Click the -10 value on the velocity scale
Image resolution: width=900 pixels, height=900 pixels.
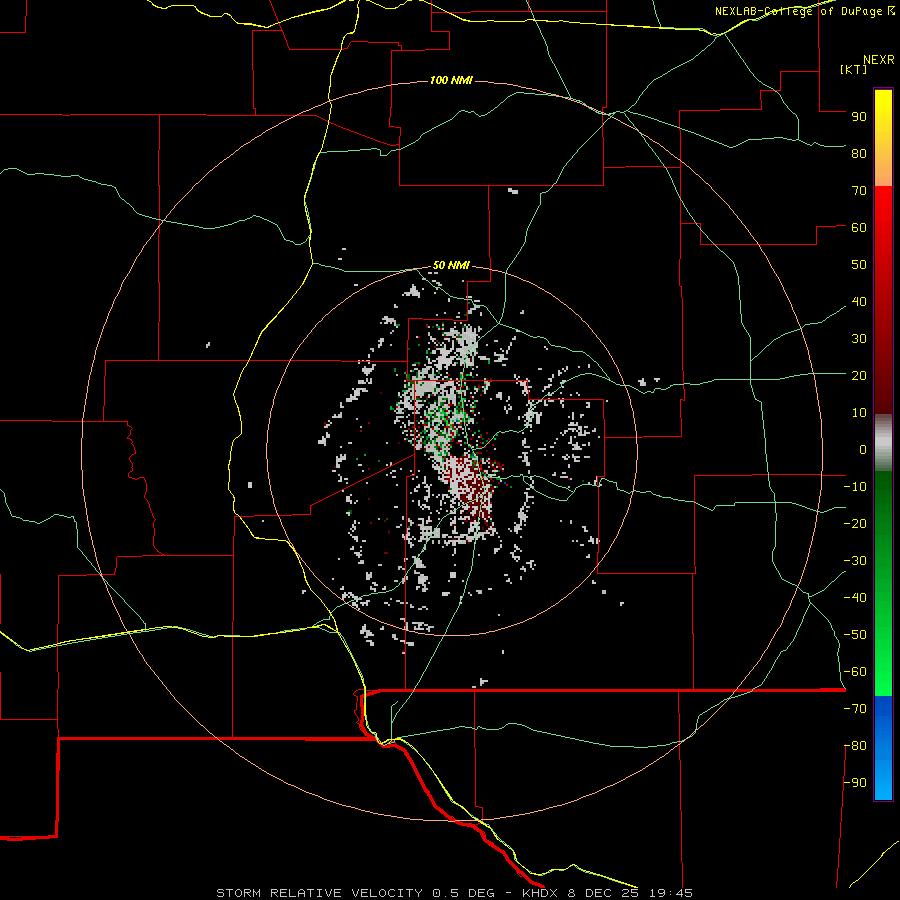[855, 487]
